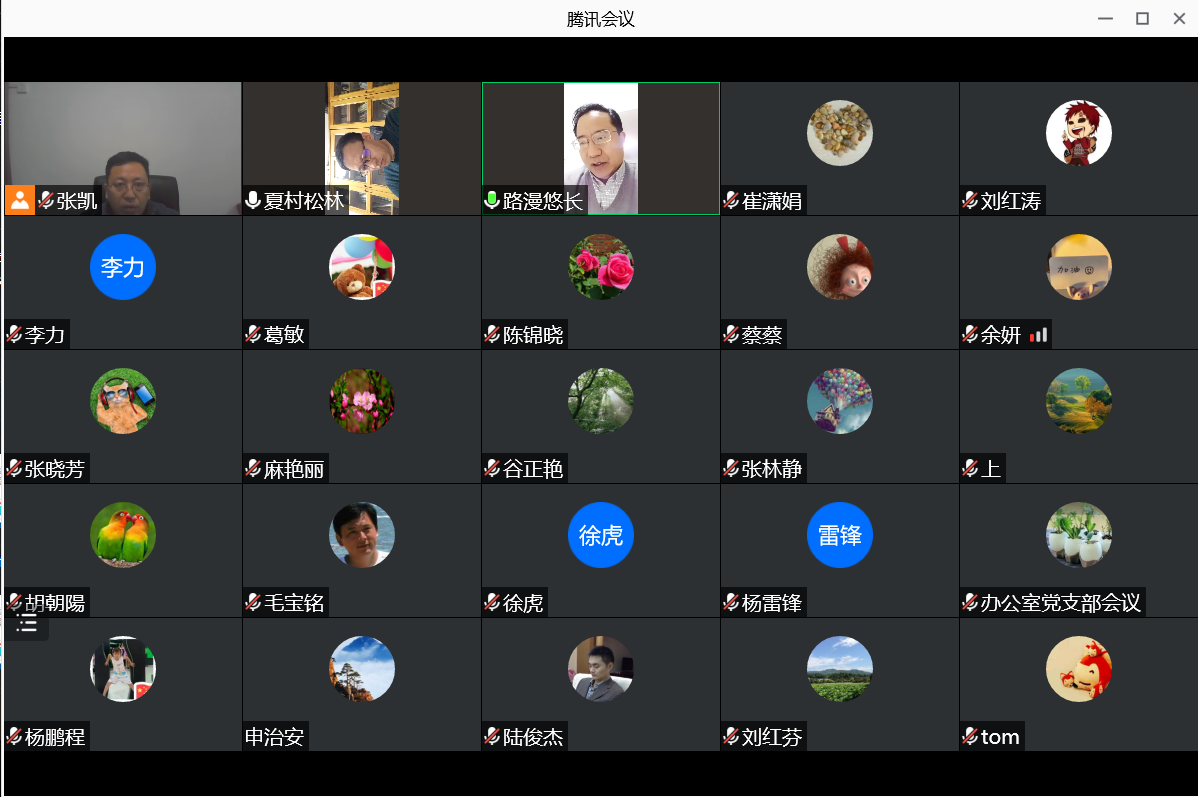Click the 申治安 name label
1198x797 pixels.
pos(274,737)
